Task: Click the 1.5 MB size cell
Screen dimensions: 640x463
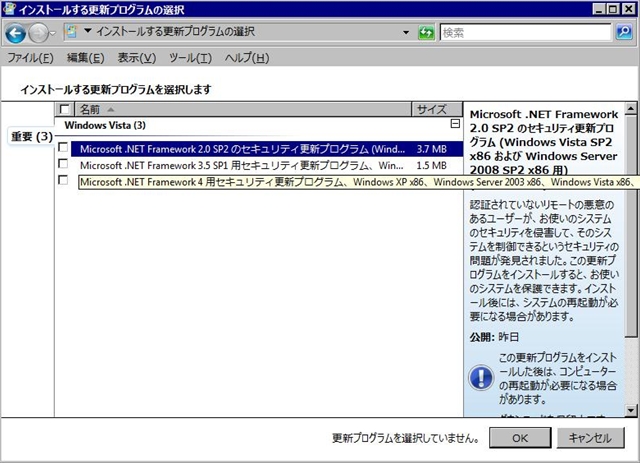Action: (431, 165)
